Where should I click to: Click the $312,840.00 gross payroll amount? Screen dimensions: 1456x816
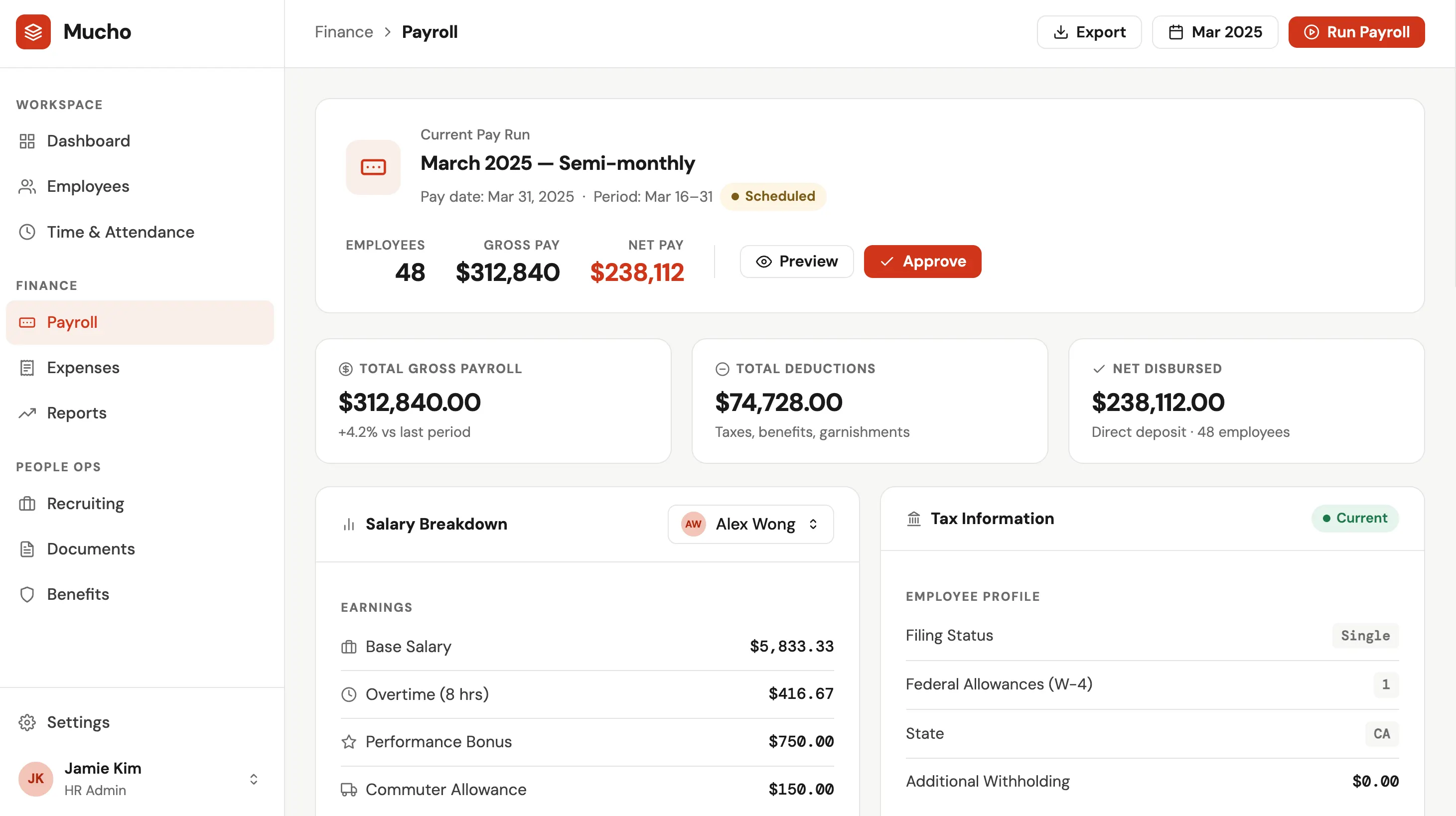pyautogui.click(x=409, y=403)
